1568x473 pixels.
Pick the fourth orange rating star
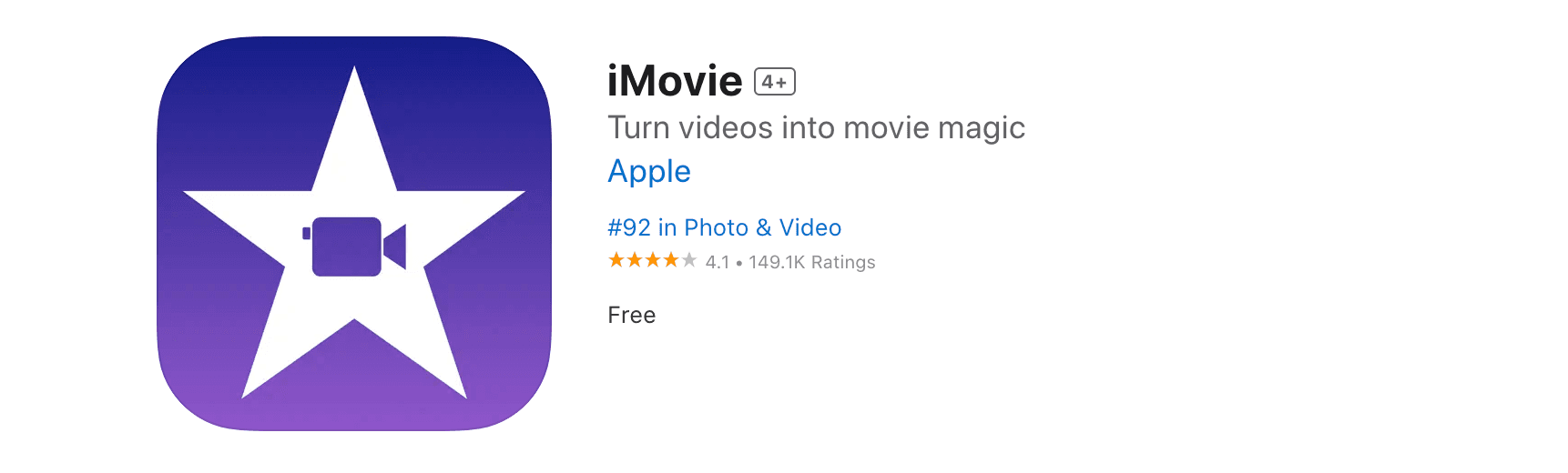(671, 261)
